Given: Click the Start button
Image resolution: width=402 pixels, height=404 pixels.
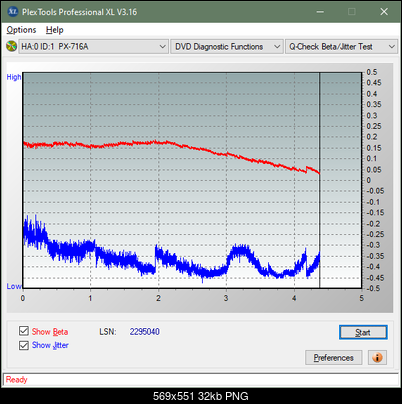Looking at the screenshot, I should click(363, 332).
